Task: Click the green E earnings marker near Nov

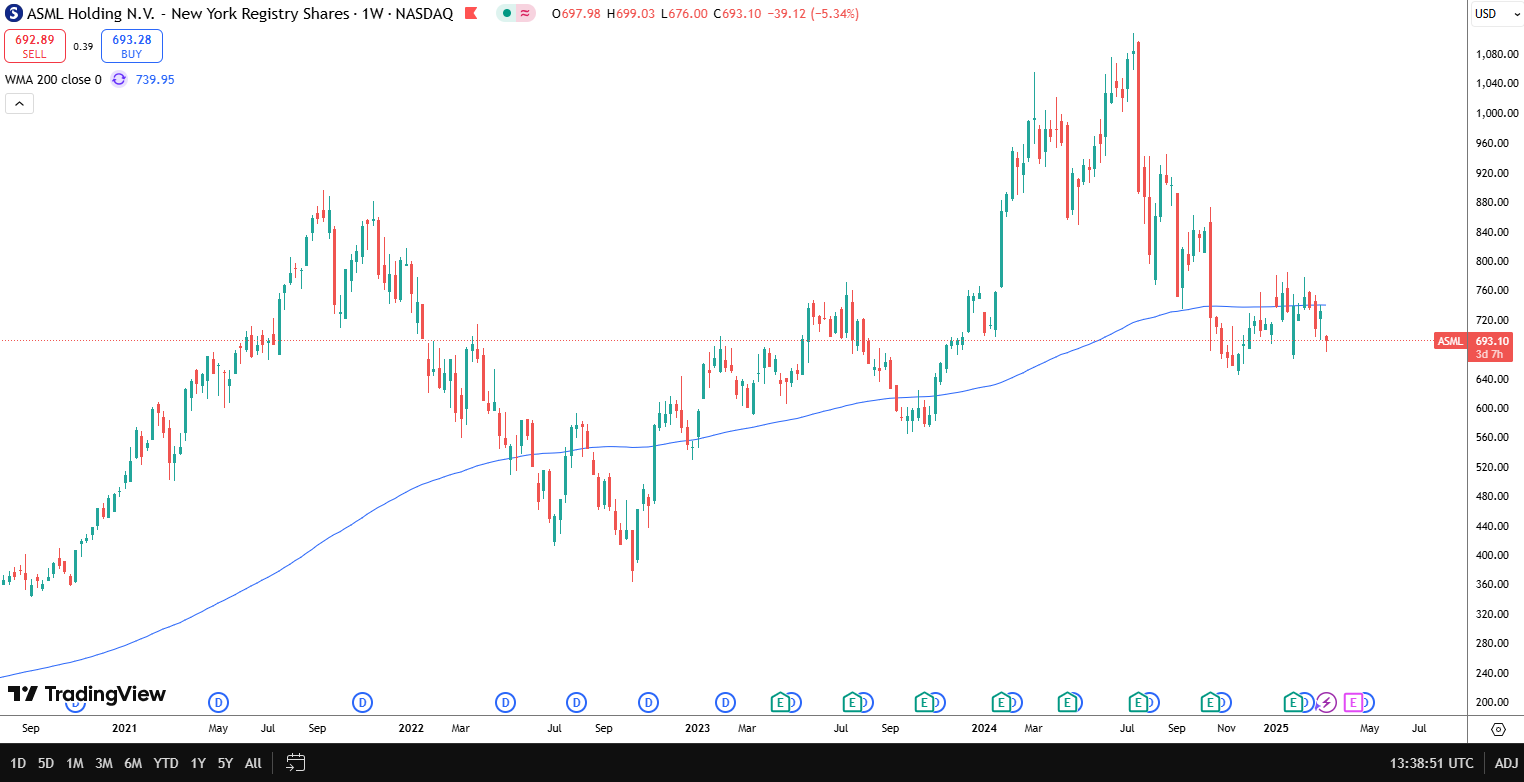Action: pos(1211,703)
